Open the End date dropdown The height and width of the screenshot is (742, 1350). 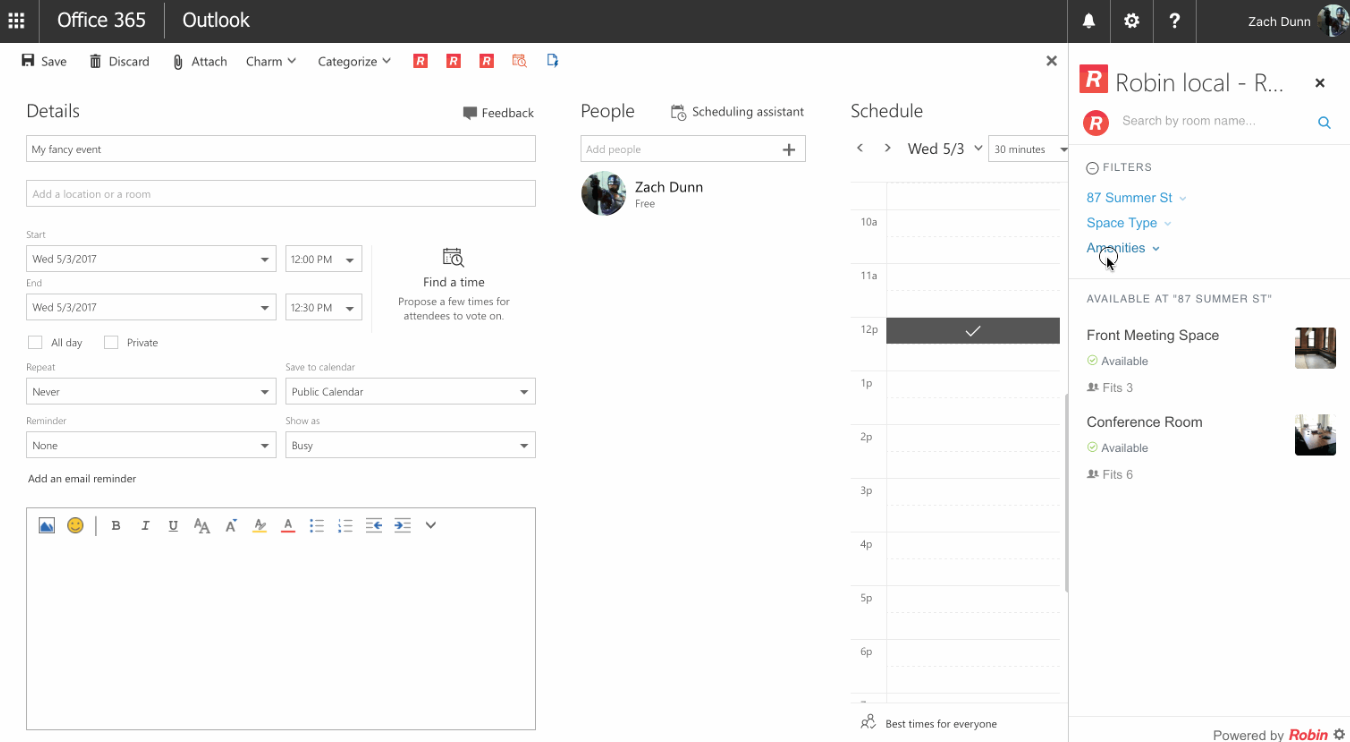151,307
